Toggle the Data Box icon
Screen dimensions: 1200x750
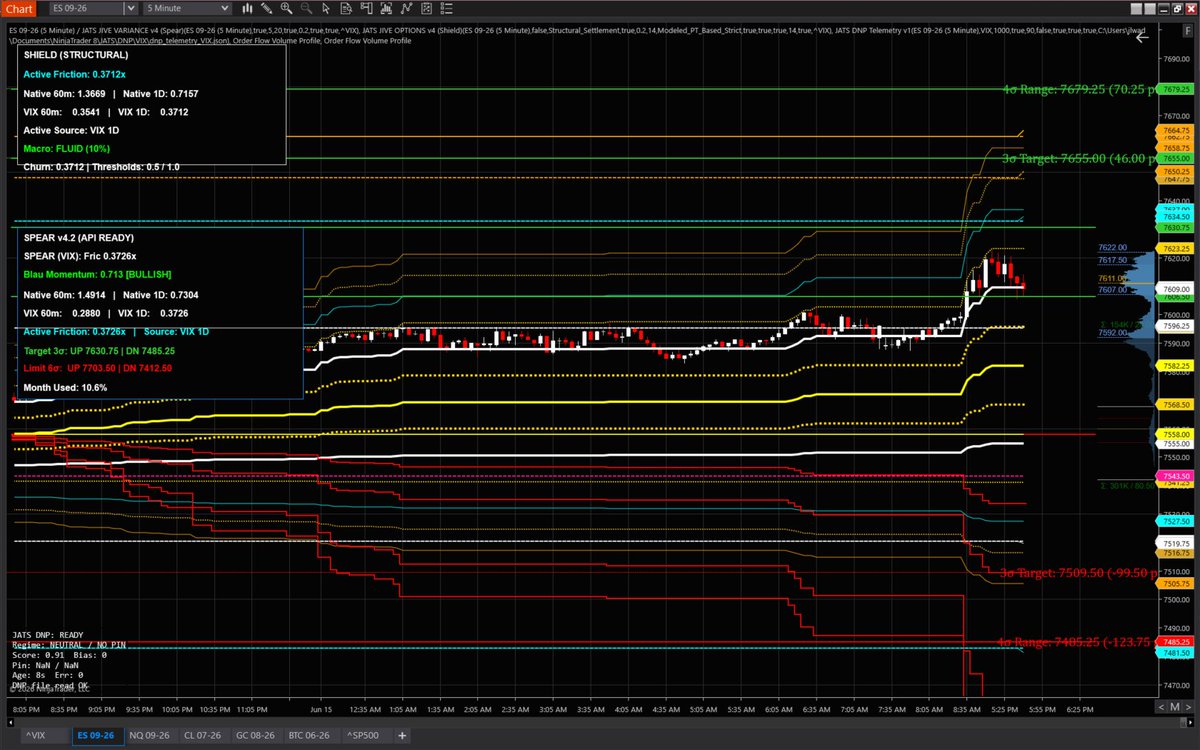click(346, 8)
